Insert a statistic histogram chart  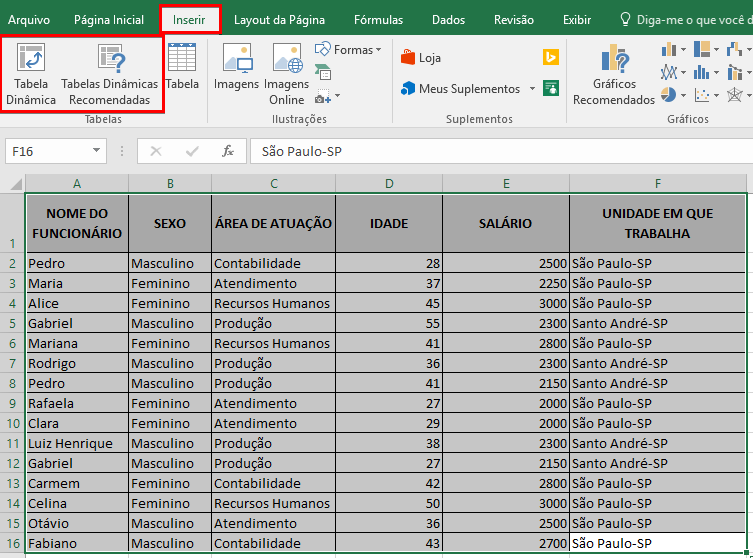pos(702,72)
